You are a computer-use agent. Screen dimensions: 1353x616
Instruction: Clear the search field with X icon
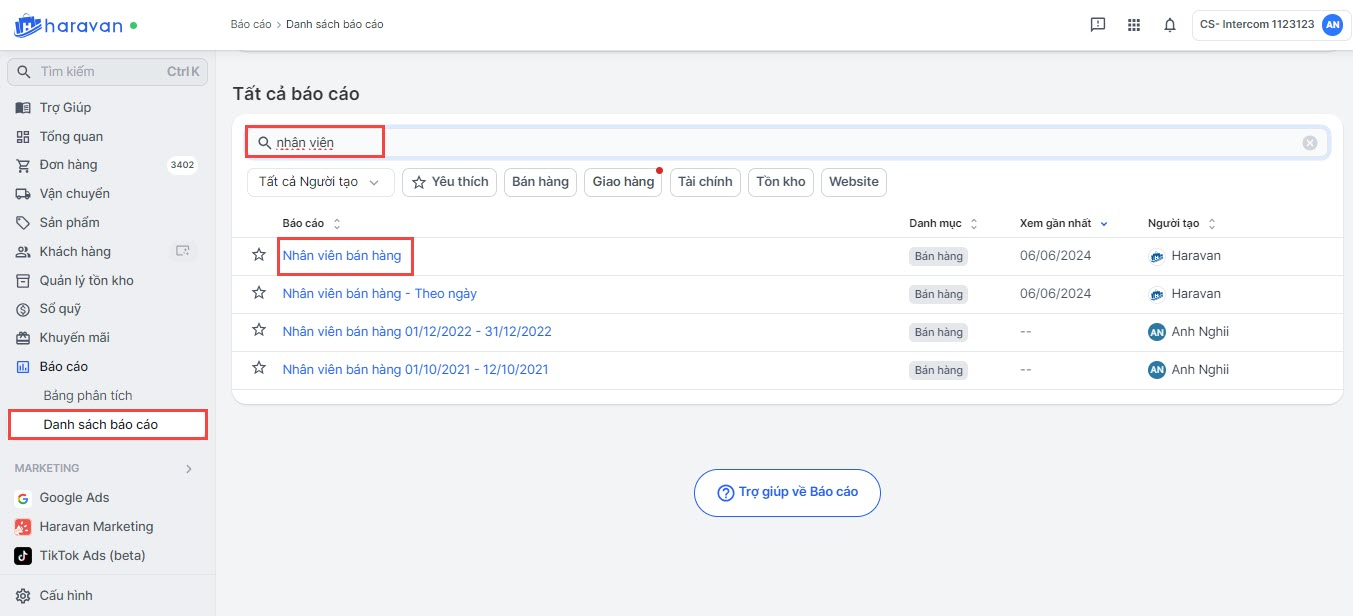(x=1309, y=143)
